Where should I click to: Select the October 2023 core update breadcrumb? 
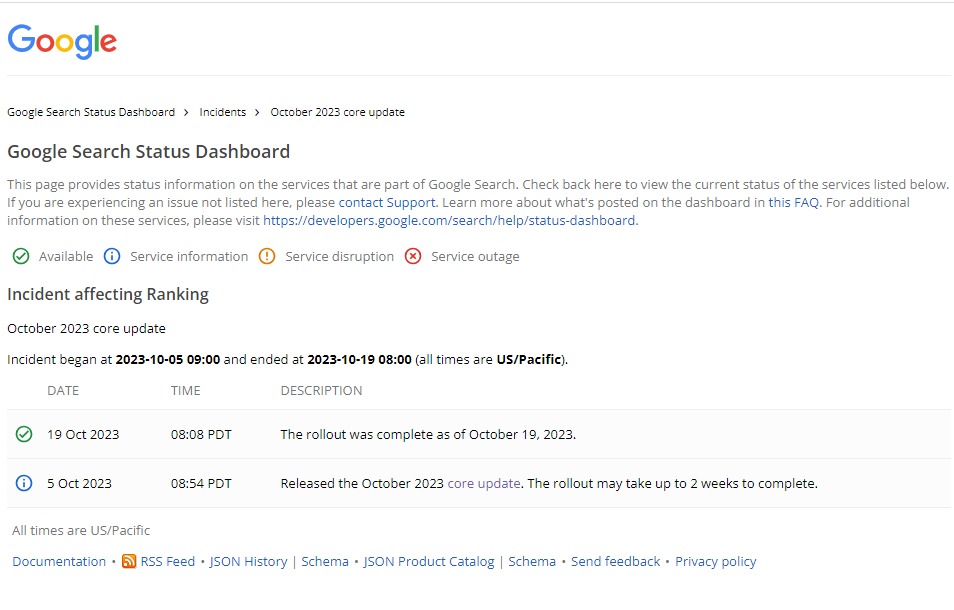[338, 113]
